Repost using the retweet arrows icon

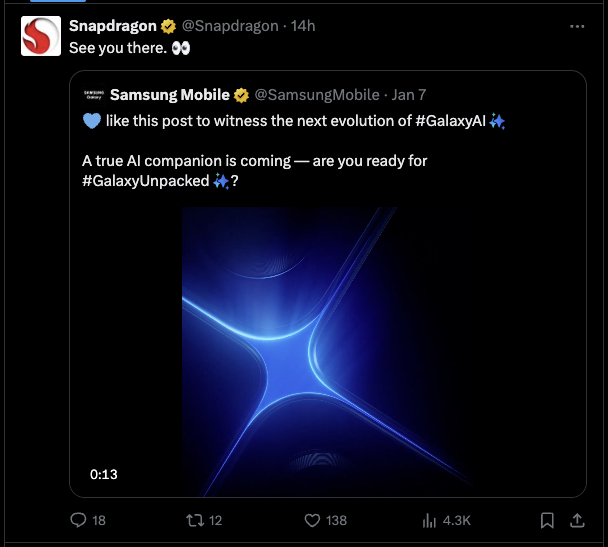(195, 520)
